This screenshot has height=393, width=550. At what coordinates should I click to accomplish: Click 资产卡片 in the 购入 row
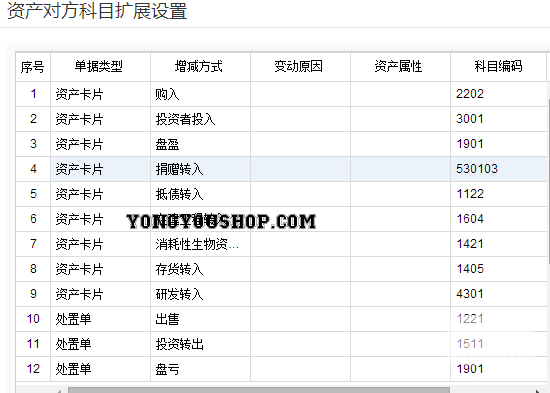tap(79, 94)
